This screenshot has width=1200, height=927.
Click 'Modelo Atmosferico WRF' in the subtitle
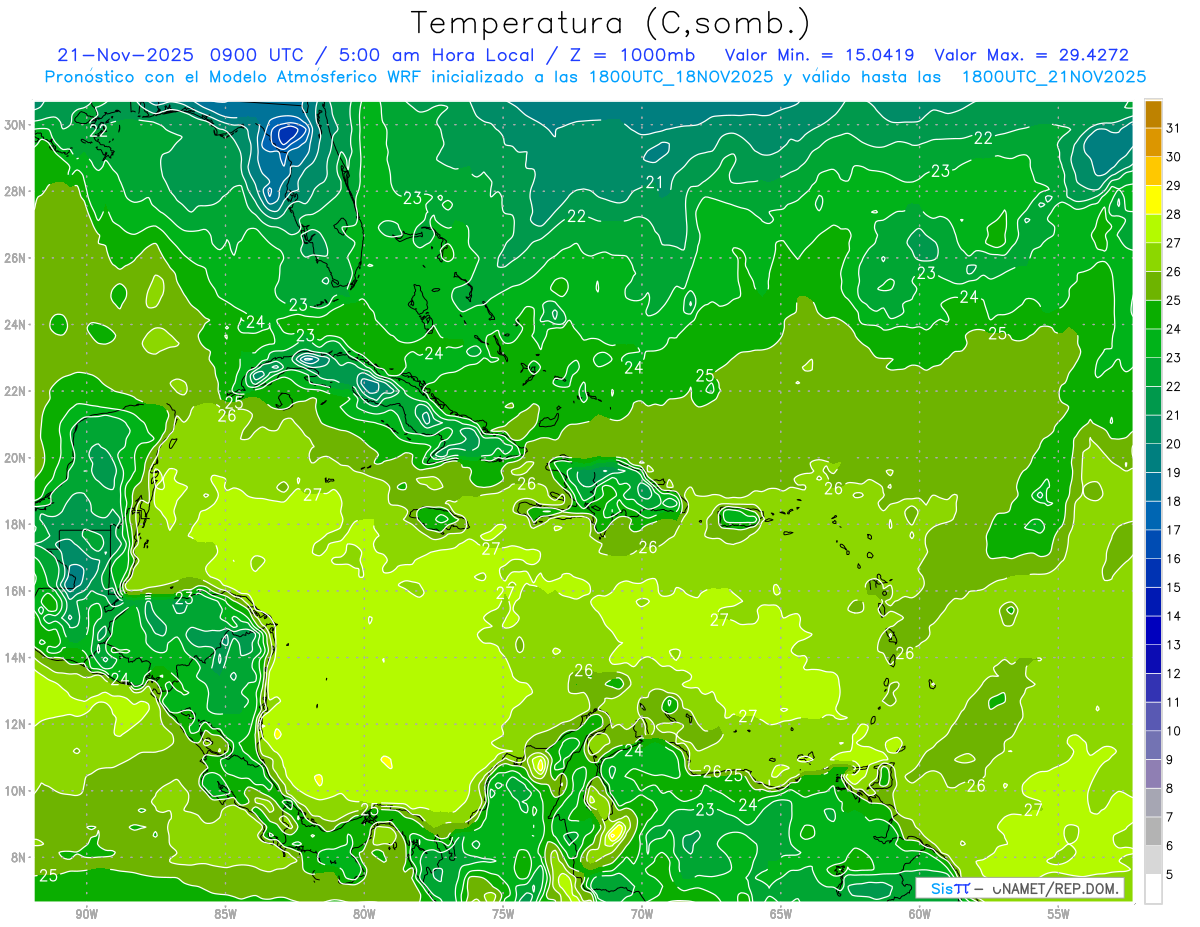[x=316, y=77]
